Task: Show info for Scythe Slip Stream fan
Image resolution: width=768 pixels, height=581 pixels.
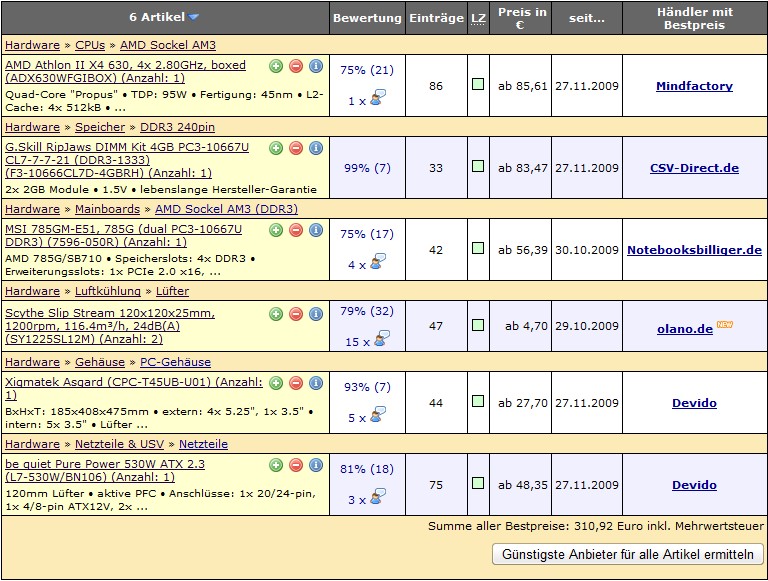Action: [316, 314]
